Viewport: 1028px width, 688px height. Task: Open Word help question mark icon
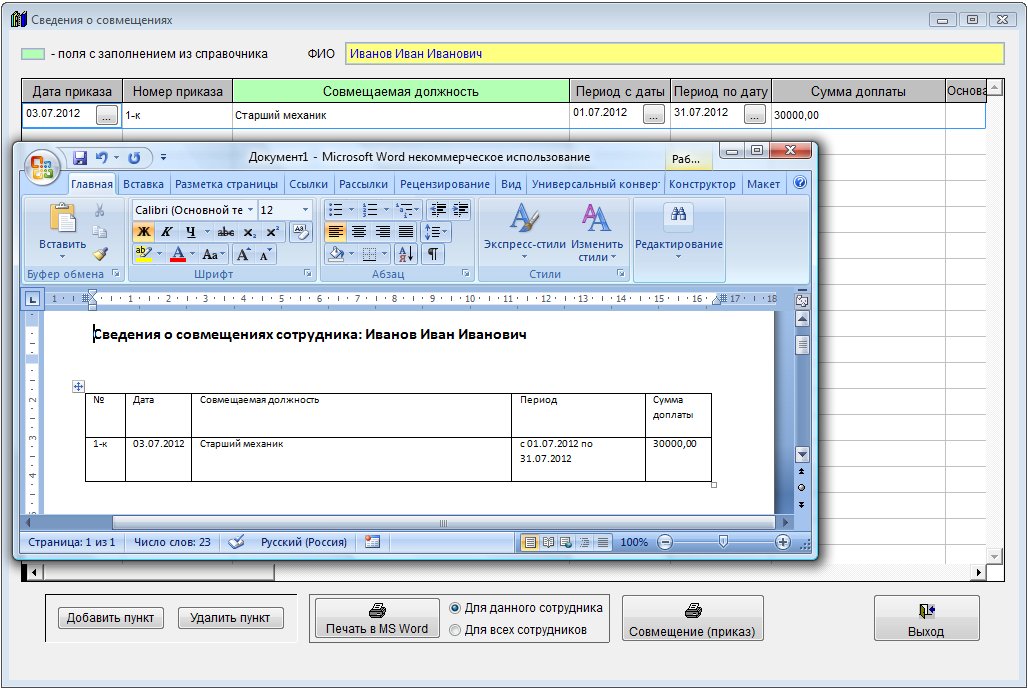(800, 184)
